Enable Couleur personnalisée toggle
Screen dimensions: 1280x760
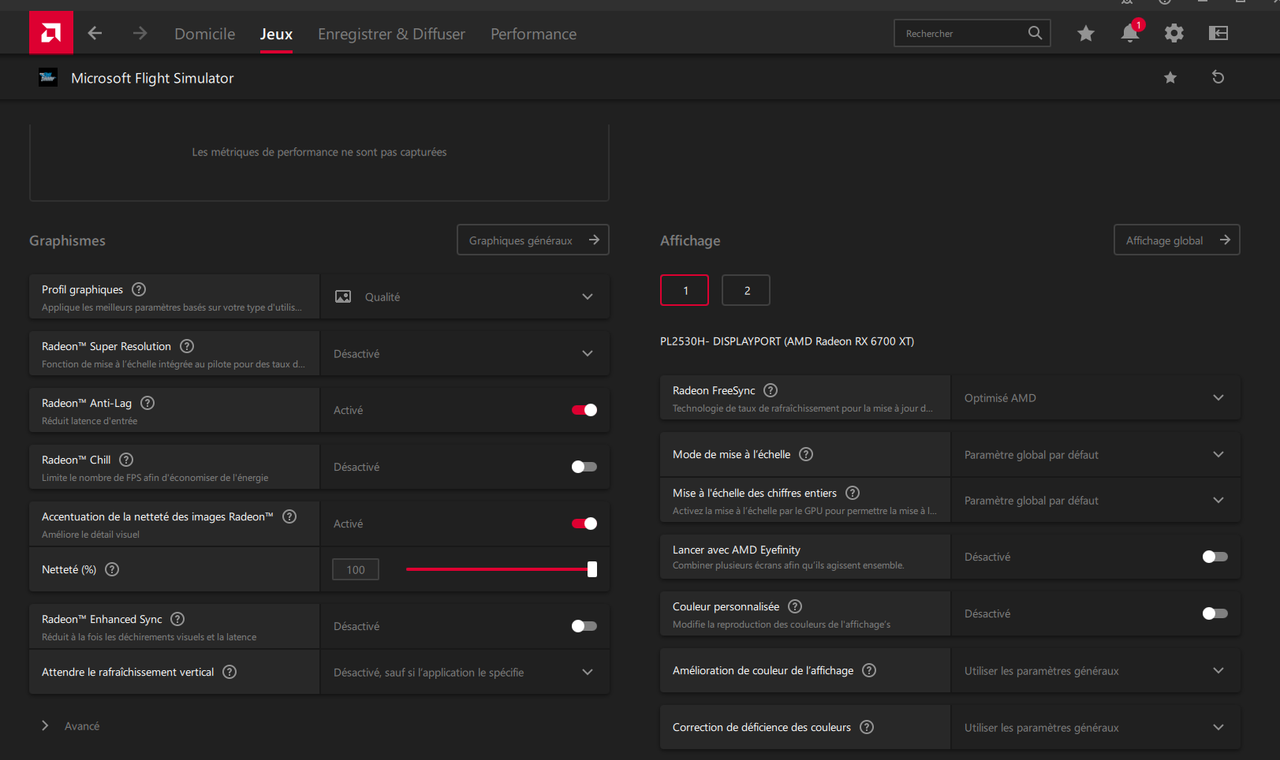1215,614
